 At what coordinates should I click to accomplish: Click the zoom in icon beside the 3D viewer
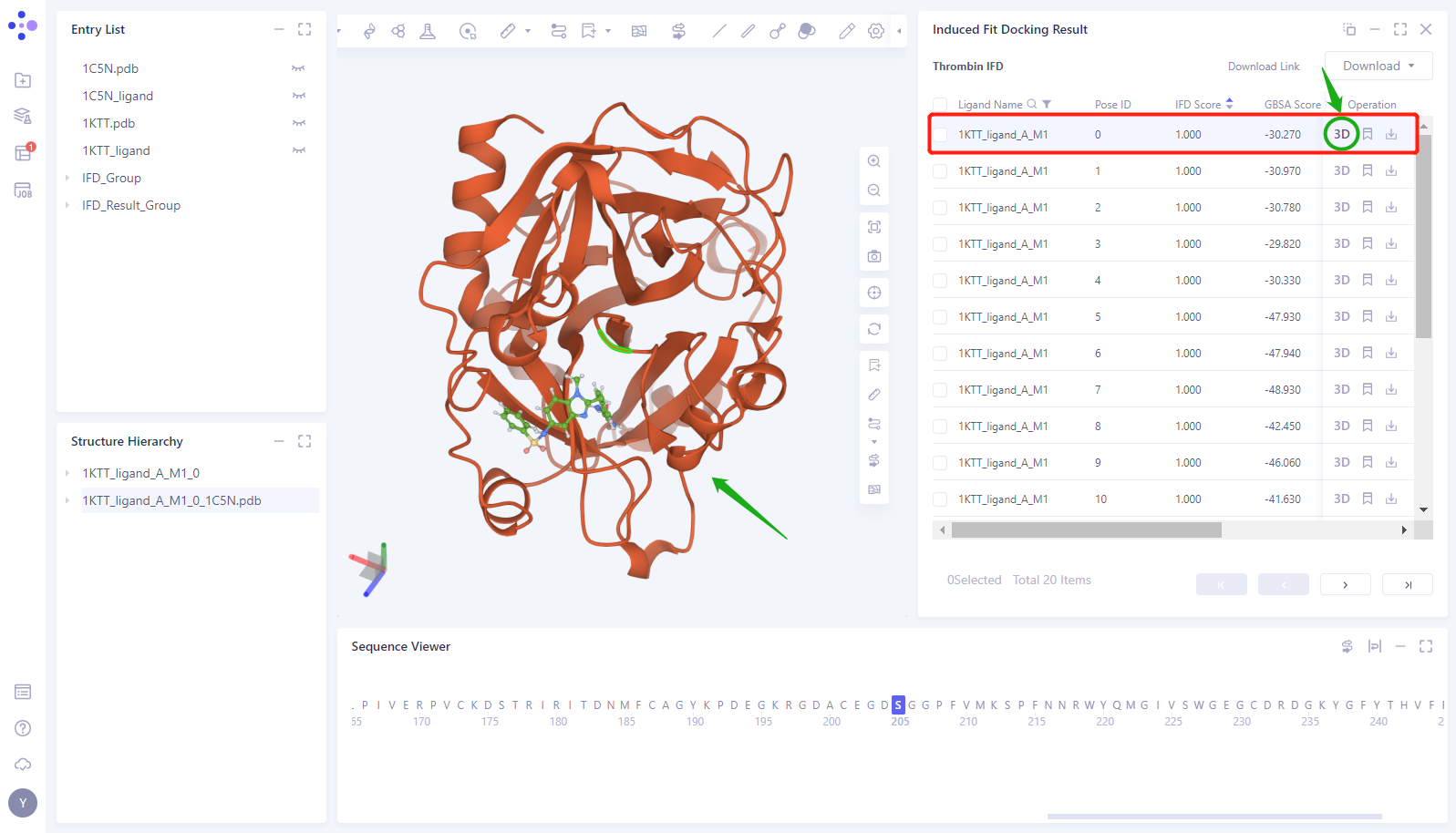tap(873, 161)
